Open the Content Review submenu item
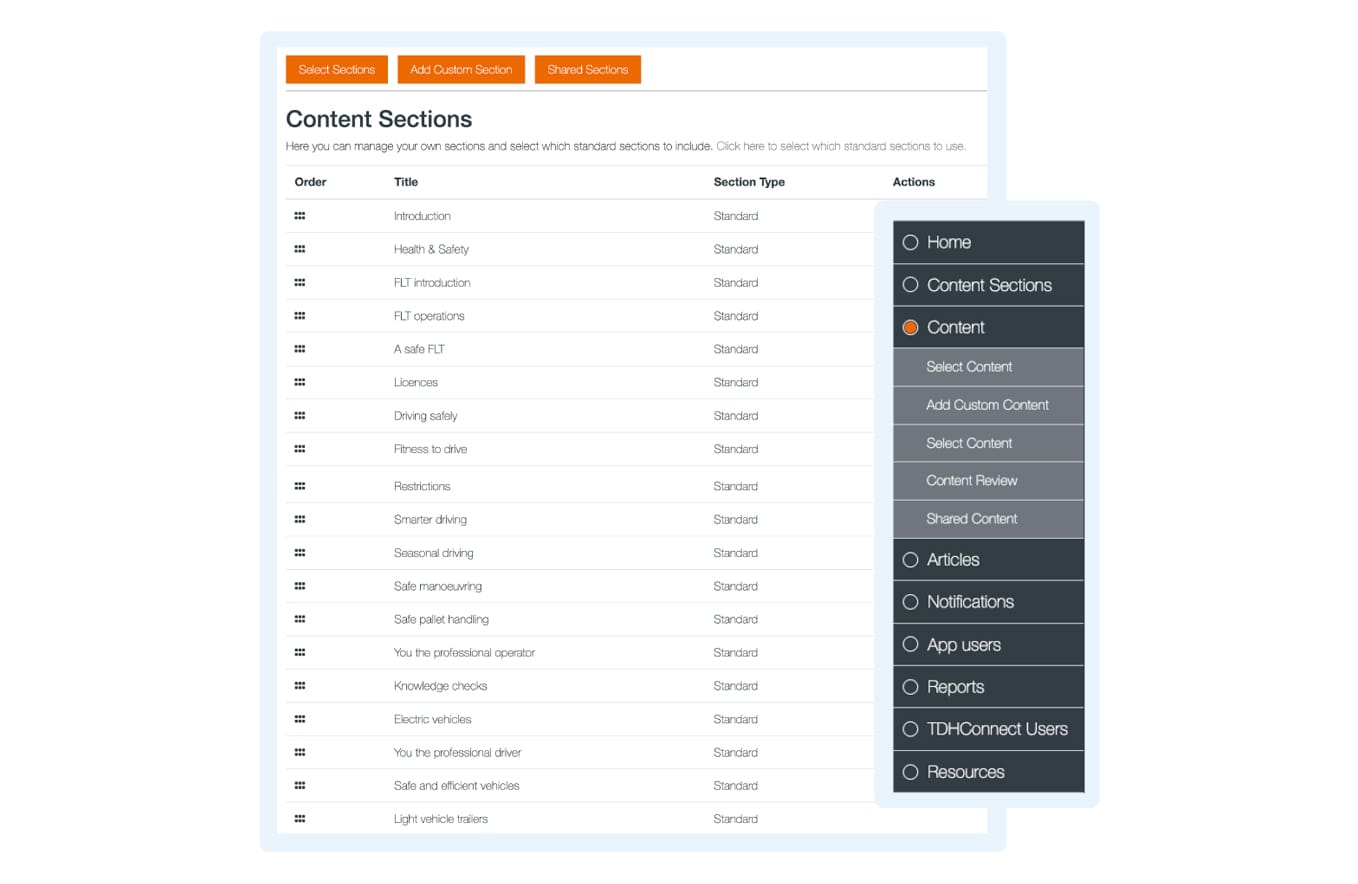 971,480
